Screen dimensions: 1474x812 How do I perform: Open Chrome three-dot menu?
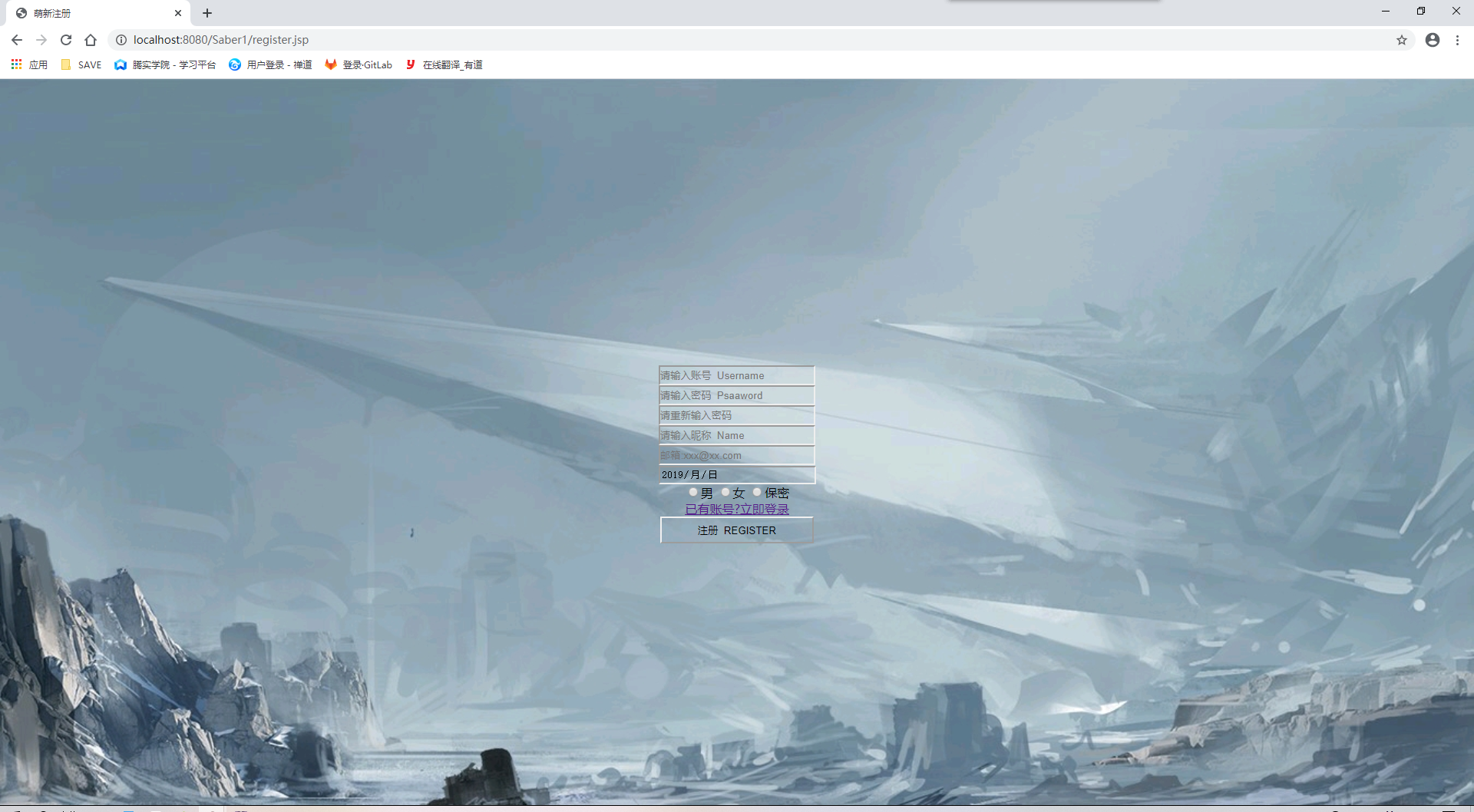(1457, 40)
